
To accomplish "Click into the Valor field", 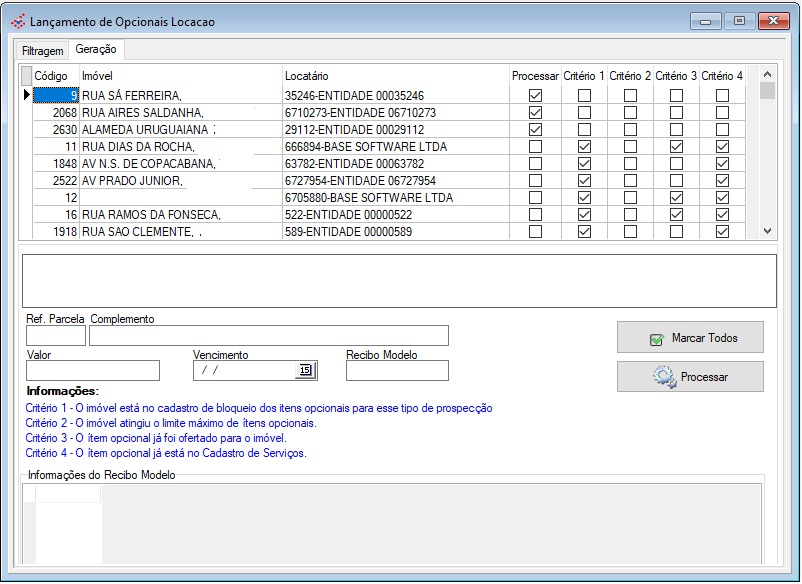I will tap(93, 371).
